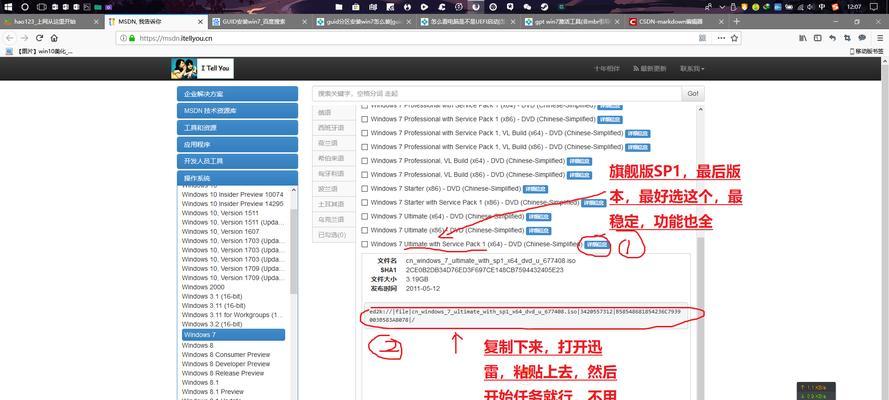Open the 十年相伴 header link
The width and height of the screenshot is (889, 400).
click(x=607, y=69)
